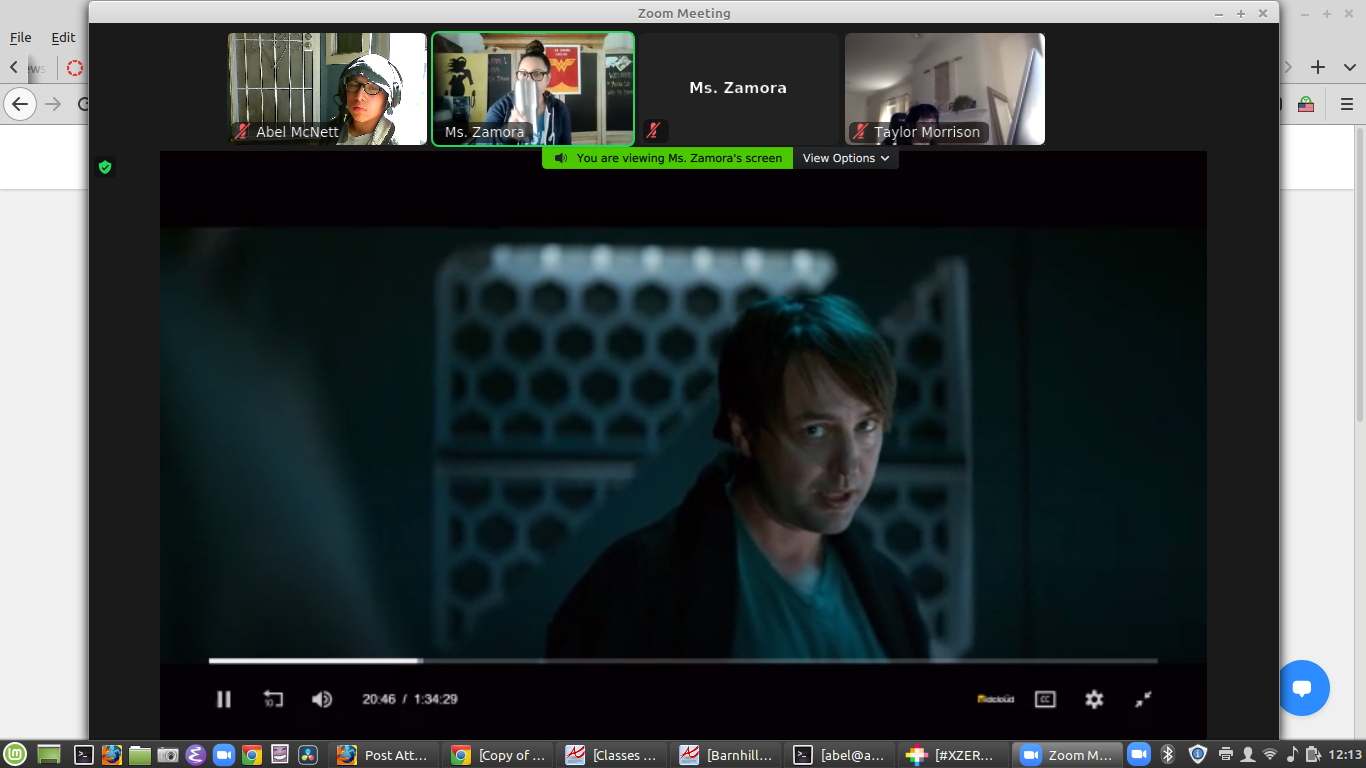
Task: Open the battery power tray icon
Action: [x=1312, y=754]
